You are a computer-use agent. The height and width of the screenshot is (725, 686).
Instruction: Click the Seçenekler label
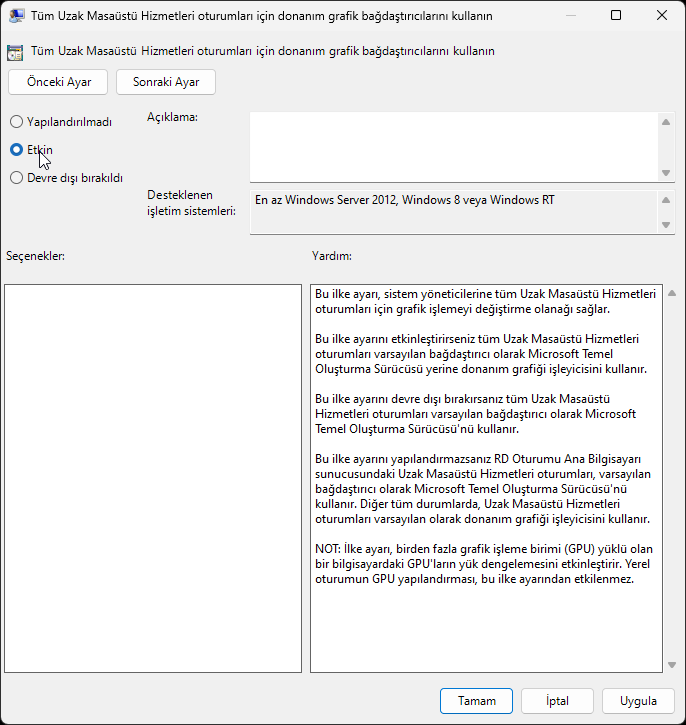pos(35,256)
